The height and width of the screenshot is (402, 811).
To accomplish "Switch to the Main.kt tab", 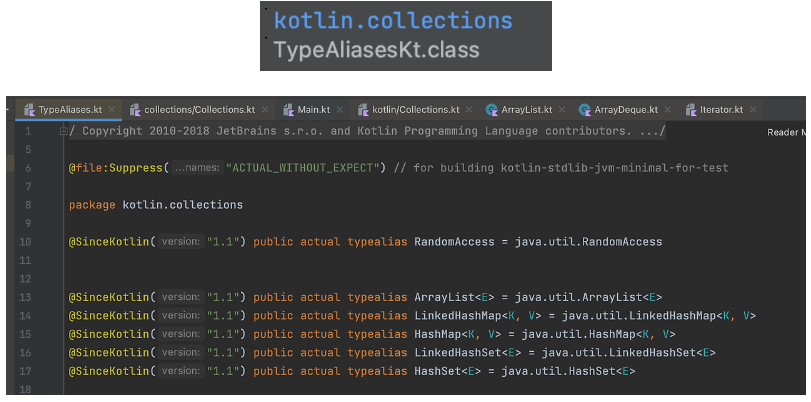I will (313, 110).
